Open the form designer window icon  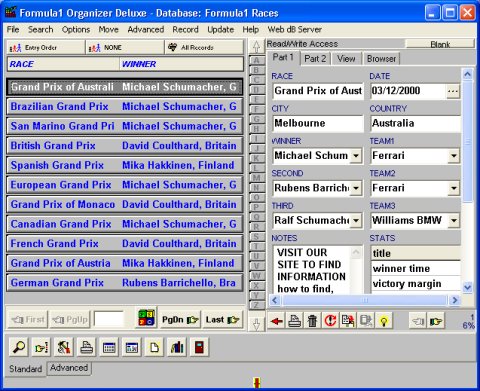point(132,347)
